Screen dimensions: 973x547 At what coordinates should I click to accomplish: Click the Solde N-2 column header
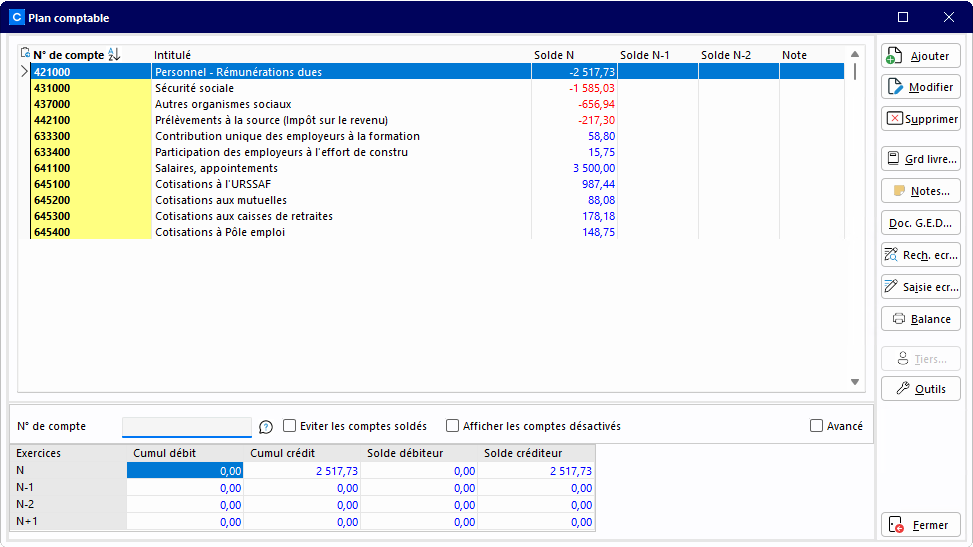coord(726,55)
